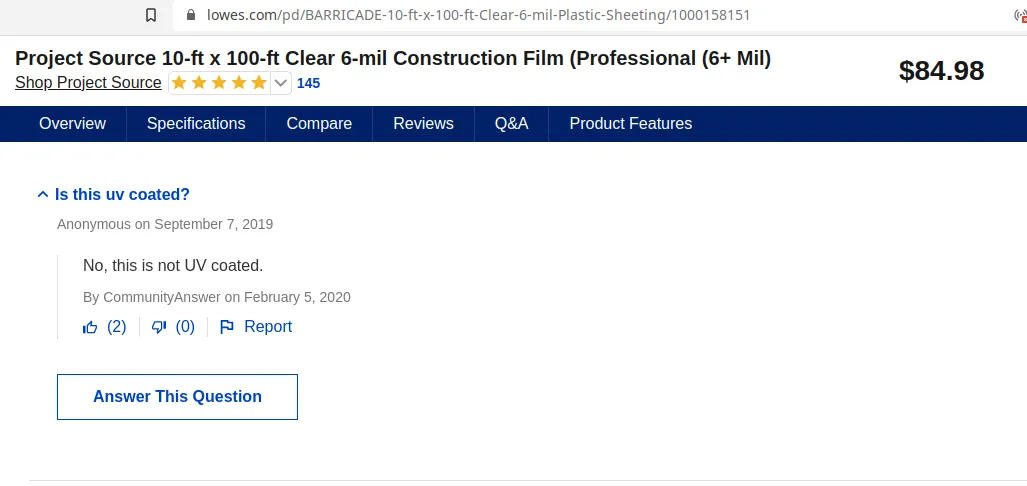Click the Answer This Question button
The image size is (1027, 486).
177,397
